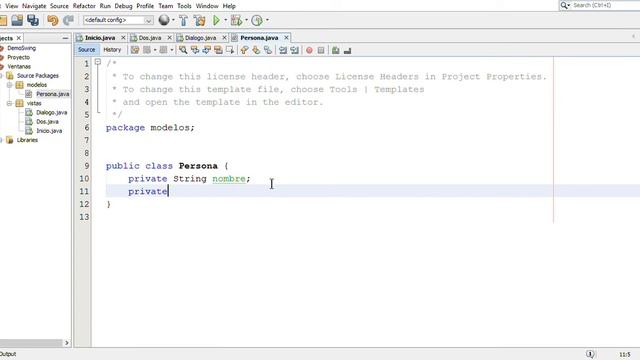Close the Projects panel tab
The width and height of the screenshot is (640, 360).
(19, 38)
